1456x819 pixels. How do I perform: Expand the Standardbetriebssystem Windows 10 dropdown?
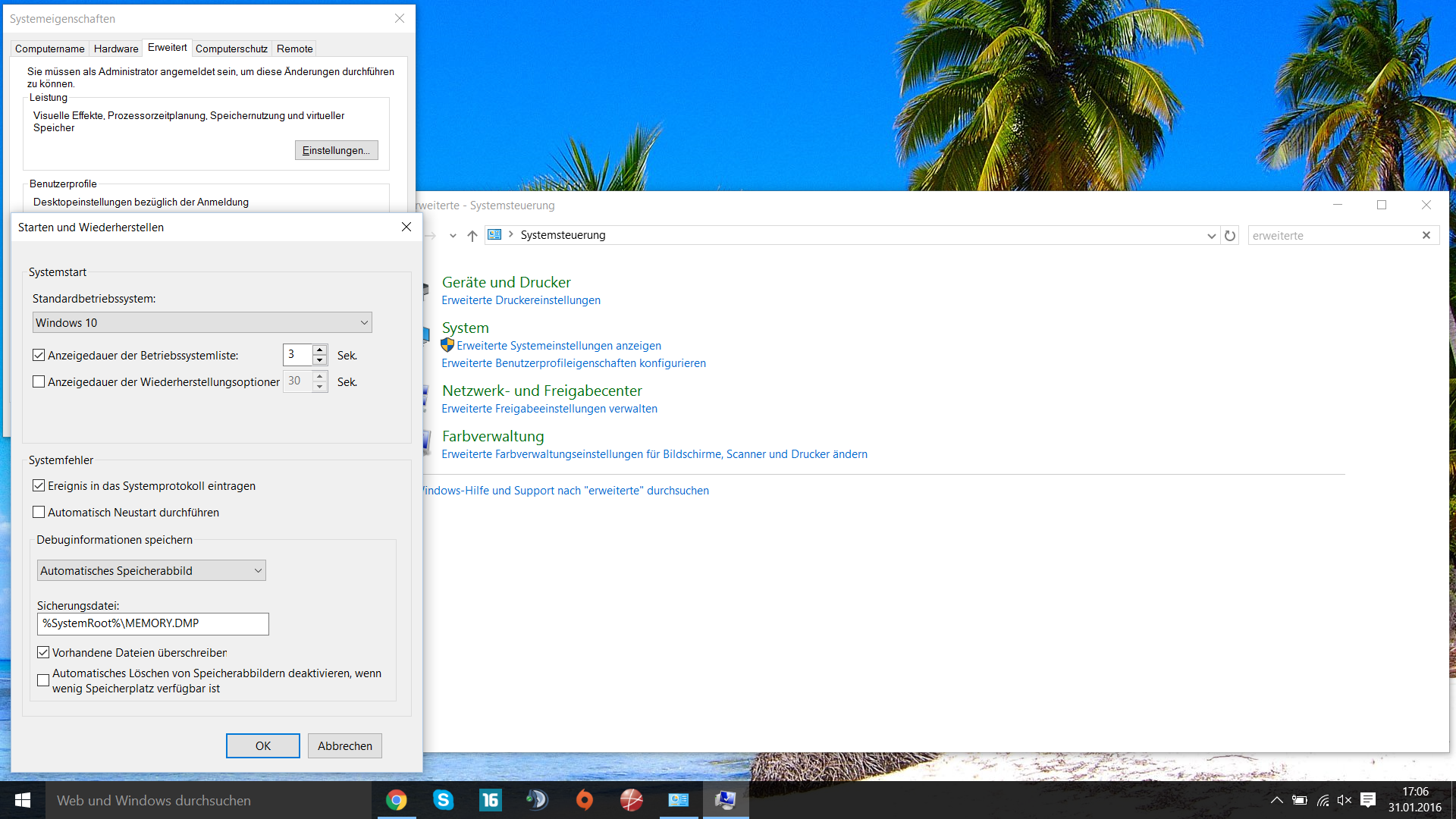click(364, 323)
